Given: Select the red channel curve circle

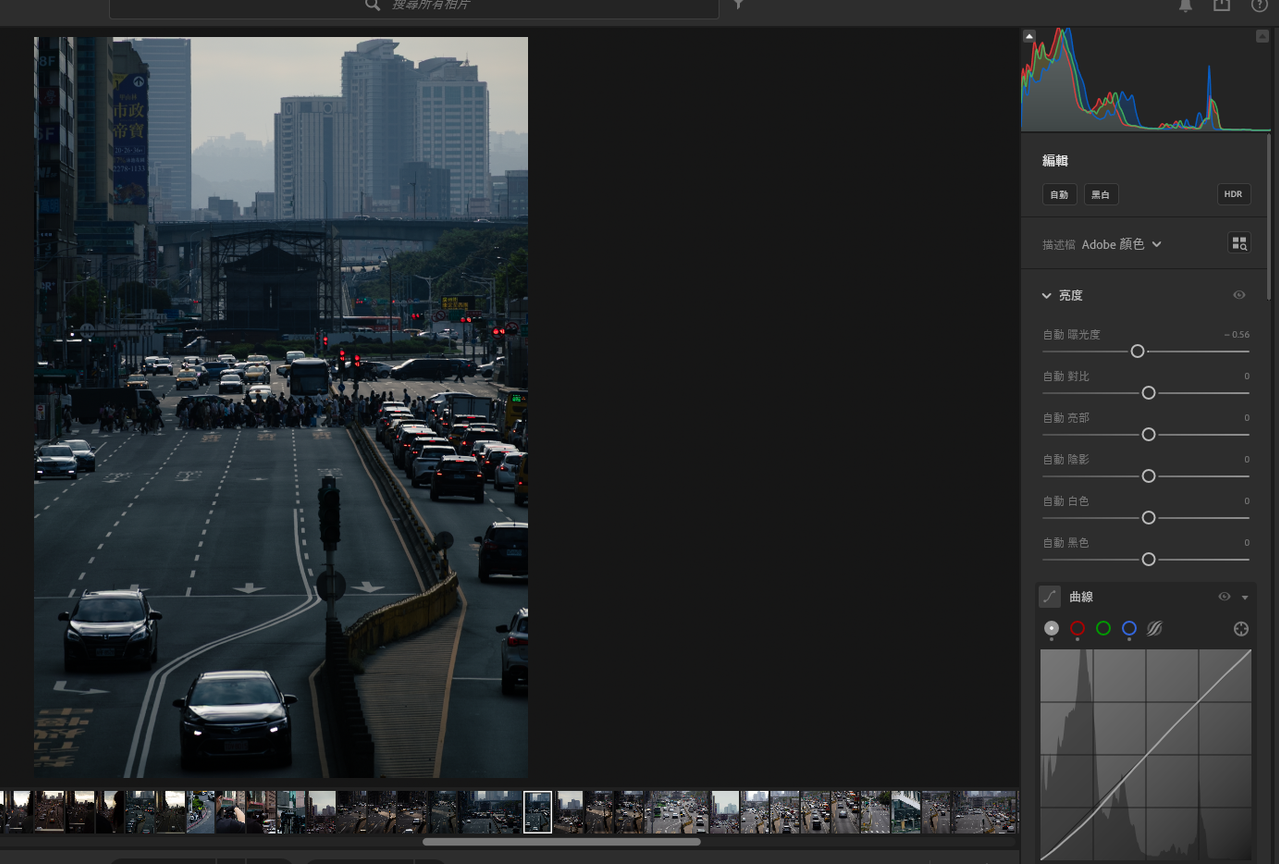Looking at the screenshot, I should (1077, 629).
